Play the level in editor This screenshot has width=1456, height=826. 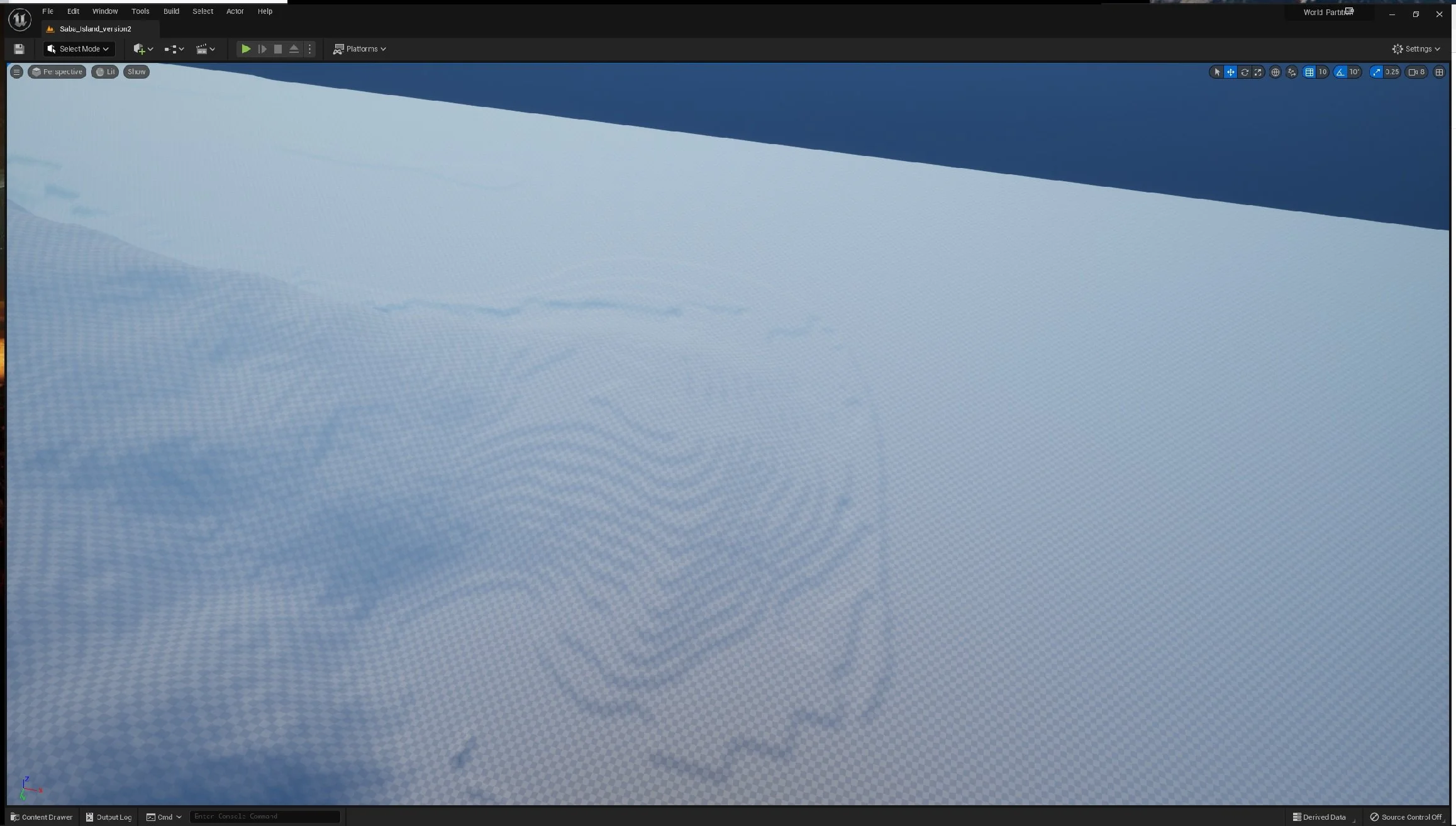[x=246, y=49]
